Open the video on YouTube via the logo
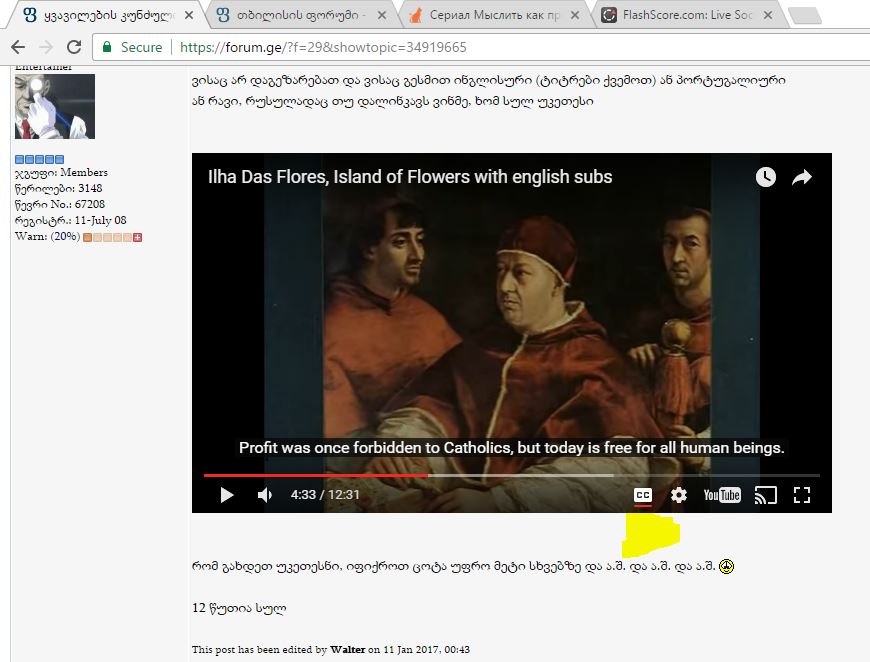The height and width of the screenshot is (662, 870). click(722, 494)
